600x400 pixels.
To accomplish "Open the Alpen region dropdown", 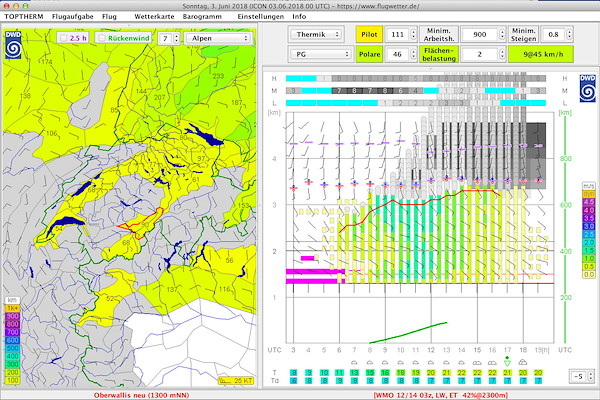I will coord(219,38).
